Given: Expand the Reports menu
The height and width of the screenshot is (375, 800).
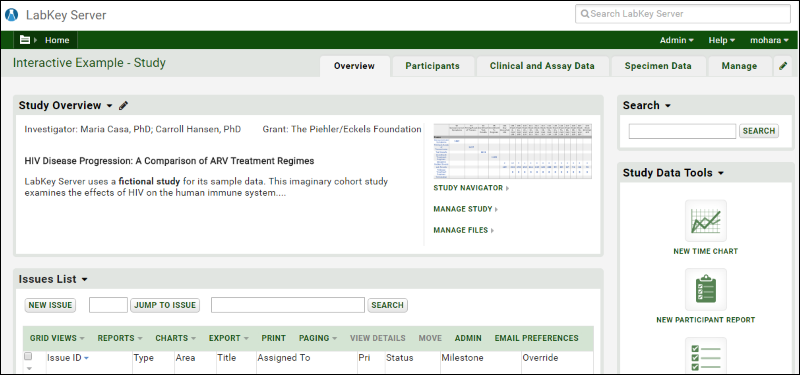Looking at the screenshot, I should pyautogui.click(x=120, y=338).
